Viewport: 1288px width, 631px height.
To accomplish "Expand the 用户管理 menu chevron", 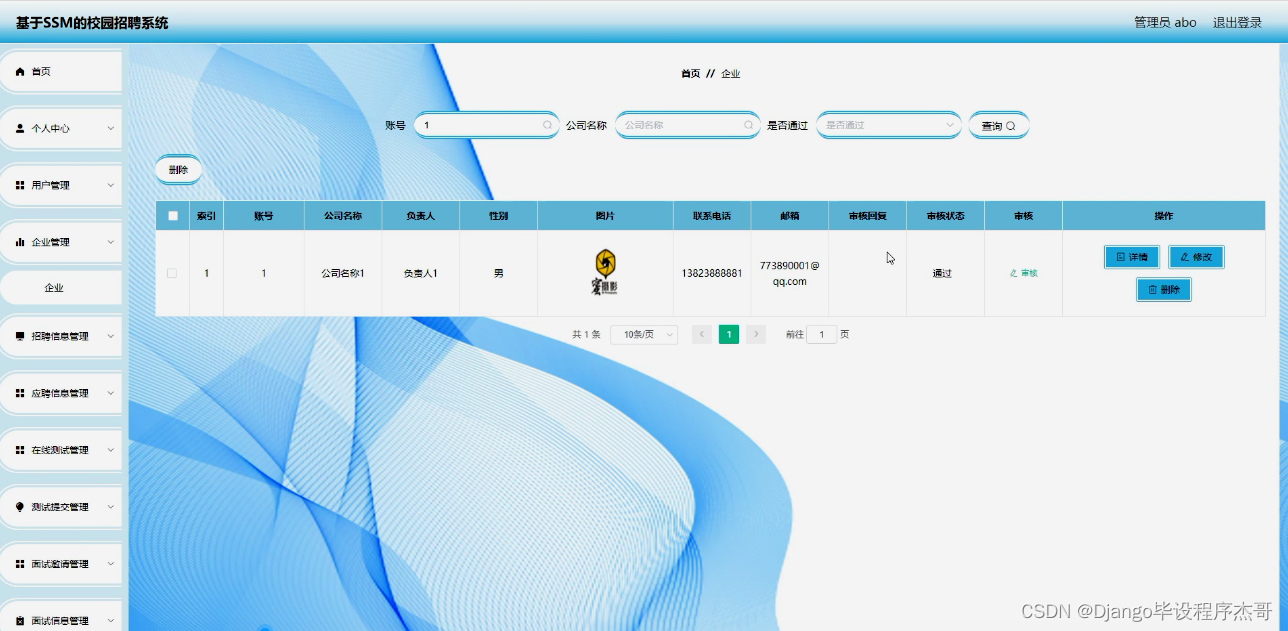I will point(111,186).
